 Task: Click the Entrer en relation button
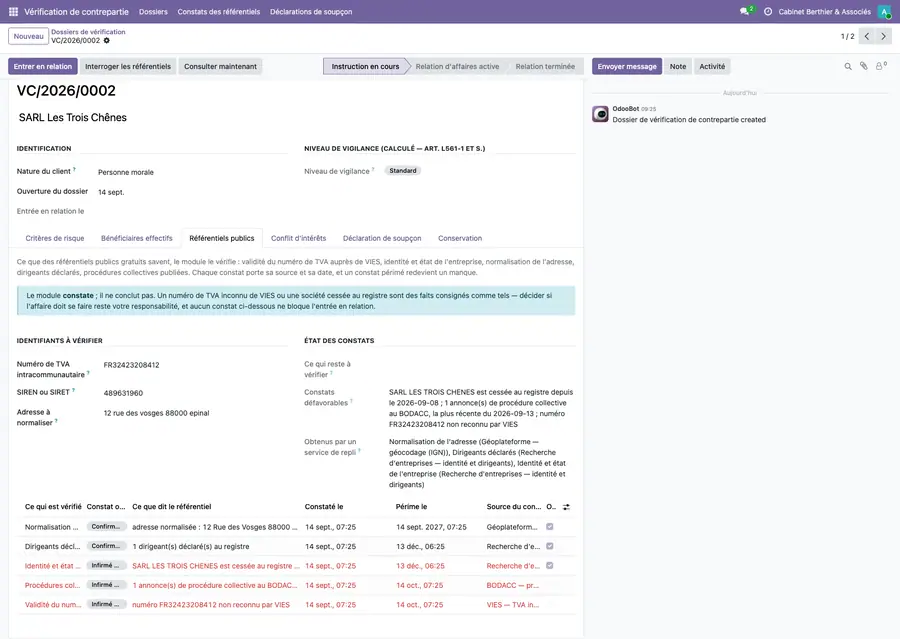click(42, 67)
